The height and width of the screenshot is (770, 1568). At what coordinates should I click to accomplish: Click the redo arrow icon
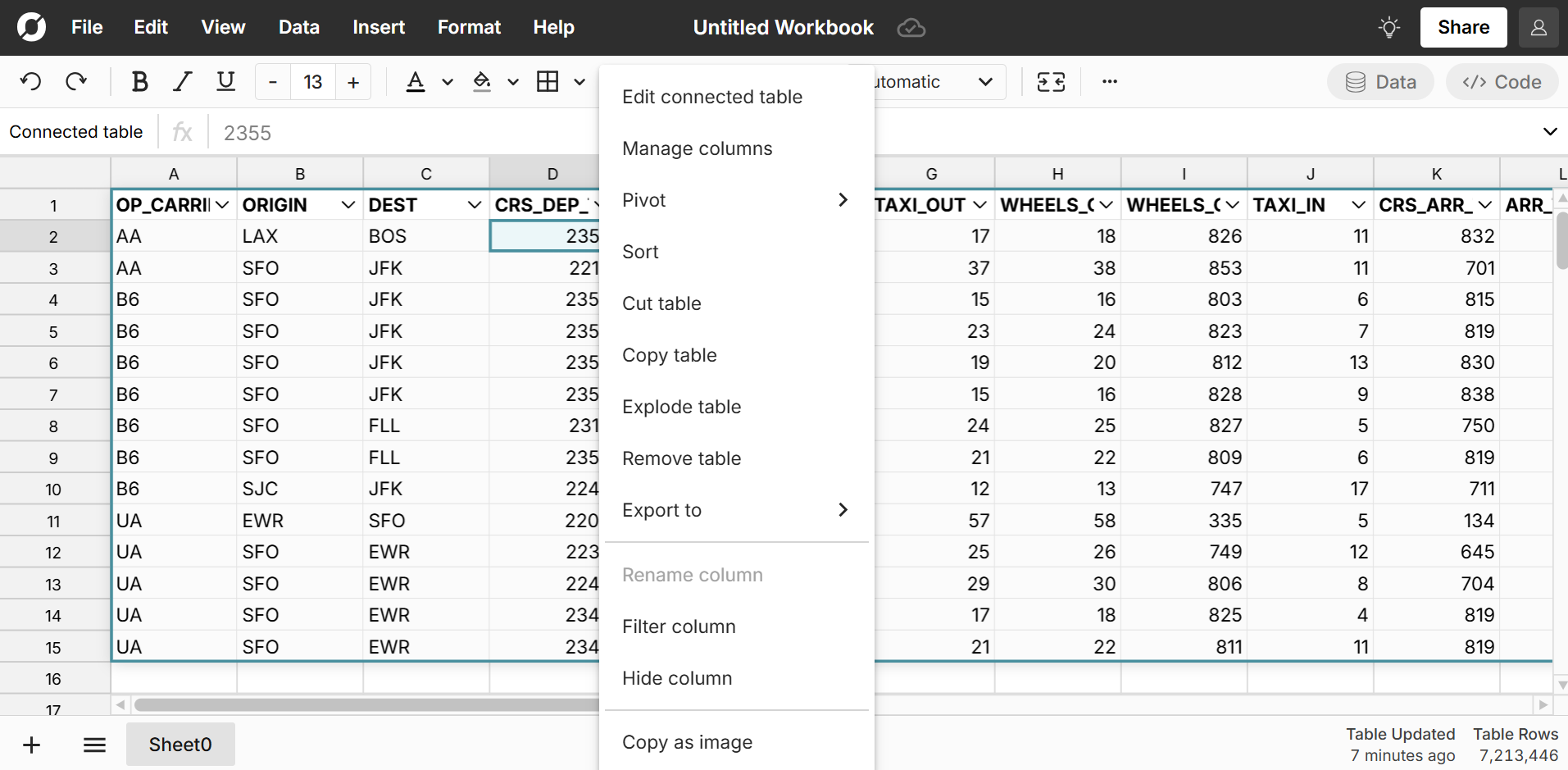[76, 82]
